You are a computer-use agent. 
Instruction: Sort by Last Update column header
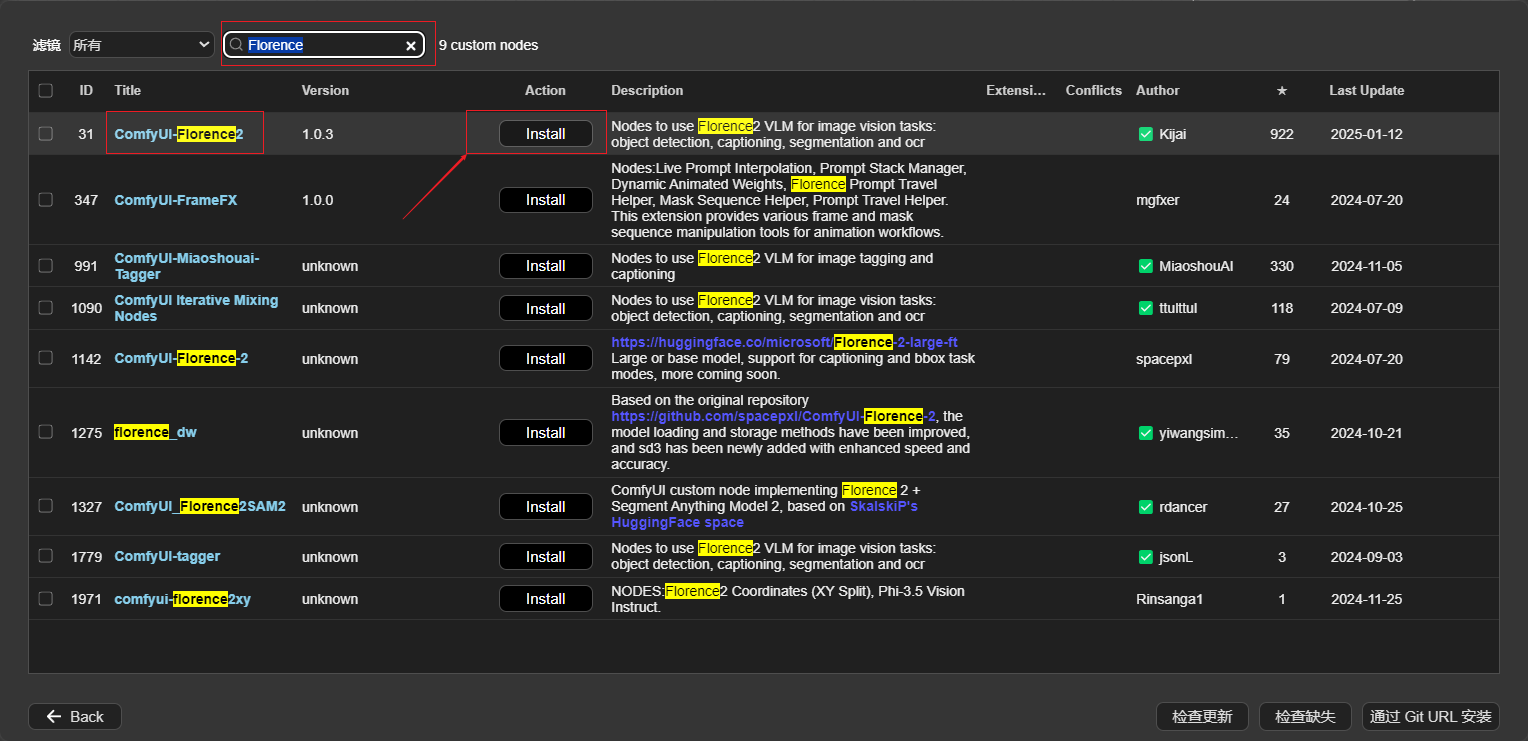(1366, 90)
